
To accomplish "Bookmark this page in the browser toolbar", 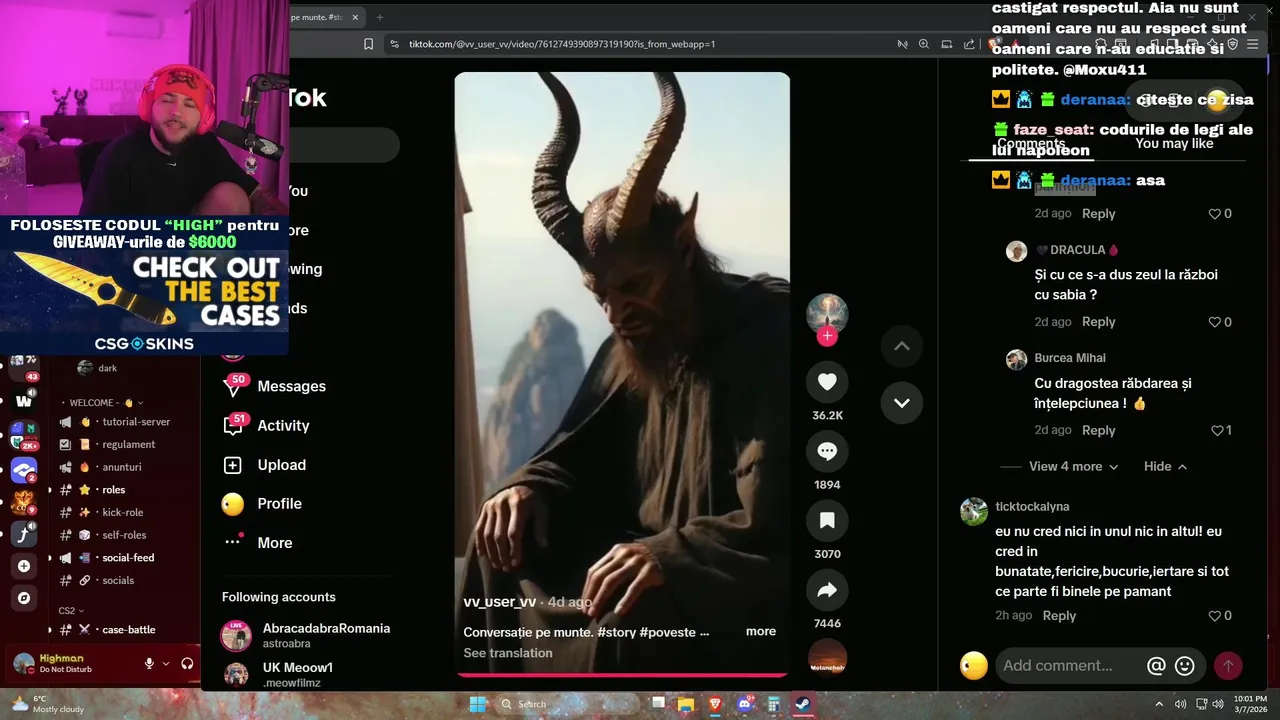I will (369, 44).
